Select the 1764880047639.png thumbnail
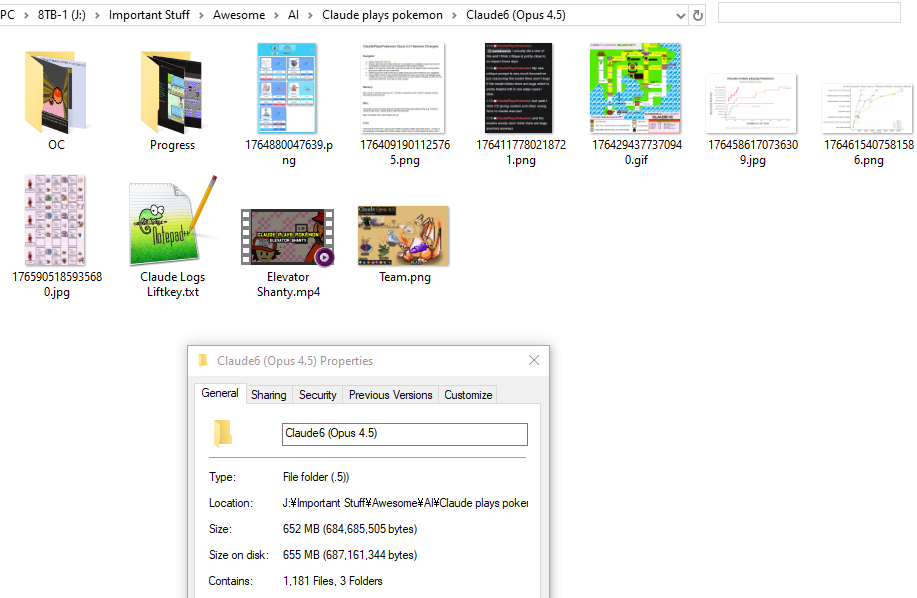This screenshot has width=917, height=598. [x=287, y=88]
